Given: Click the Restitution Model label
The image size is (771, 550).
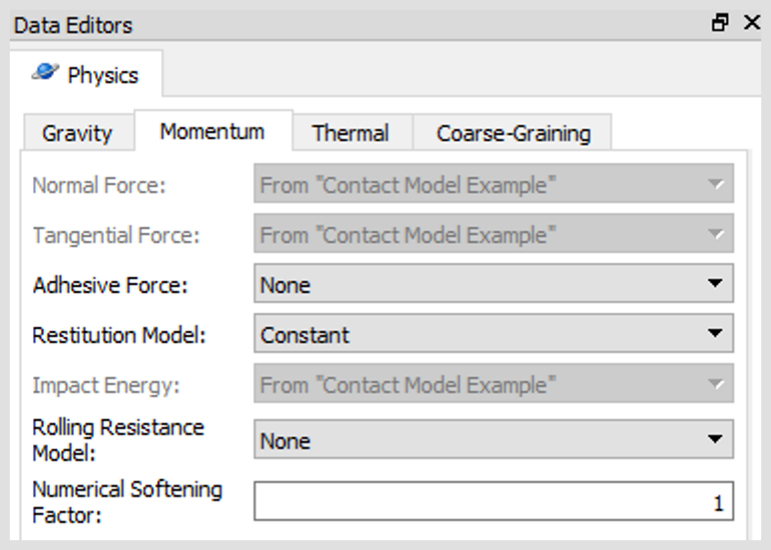Looking at the screenshot, I should (x=119, y=335).
